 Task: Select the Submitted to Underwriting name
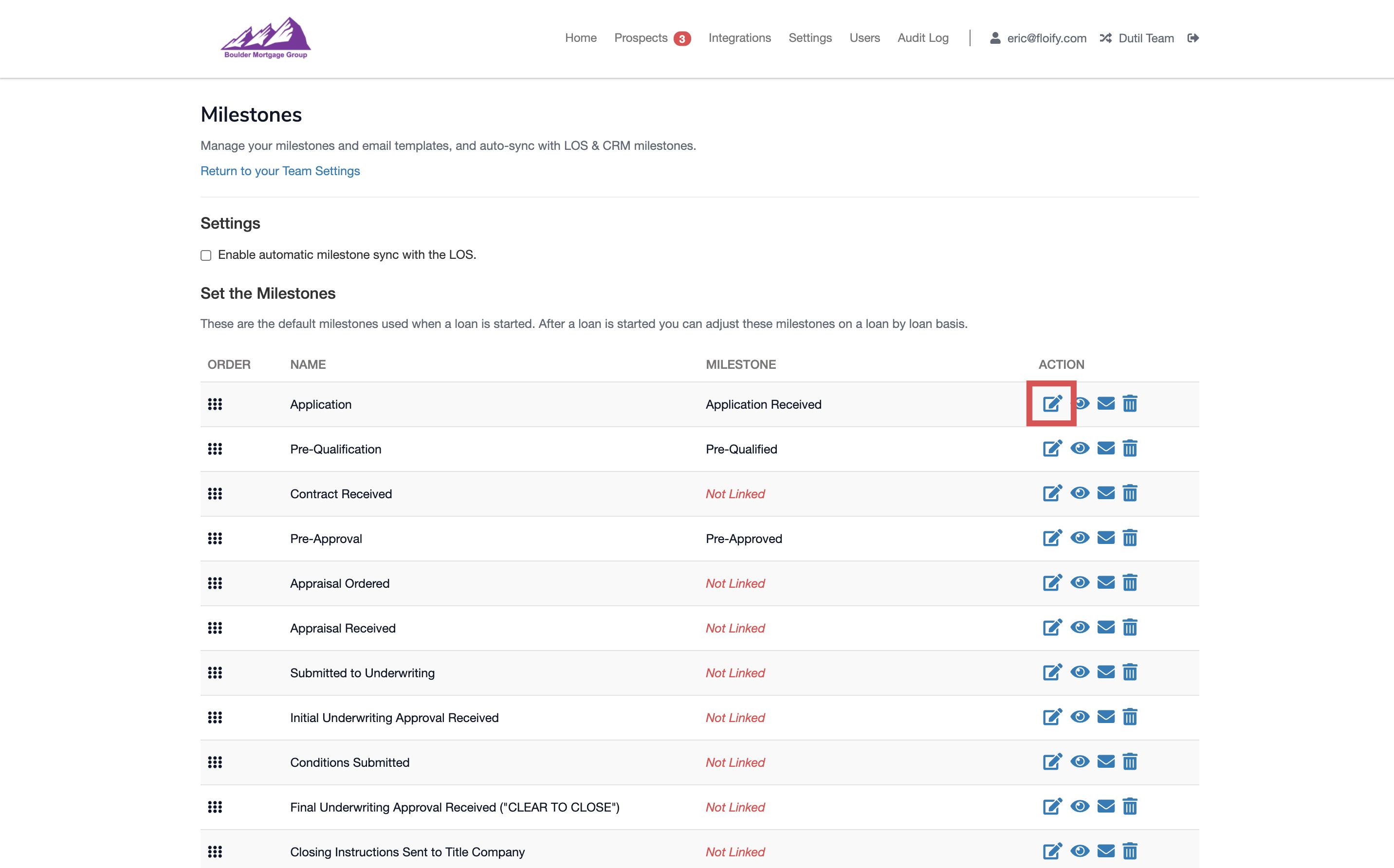point(362,673)
